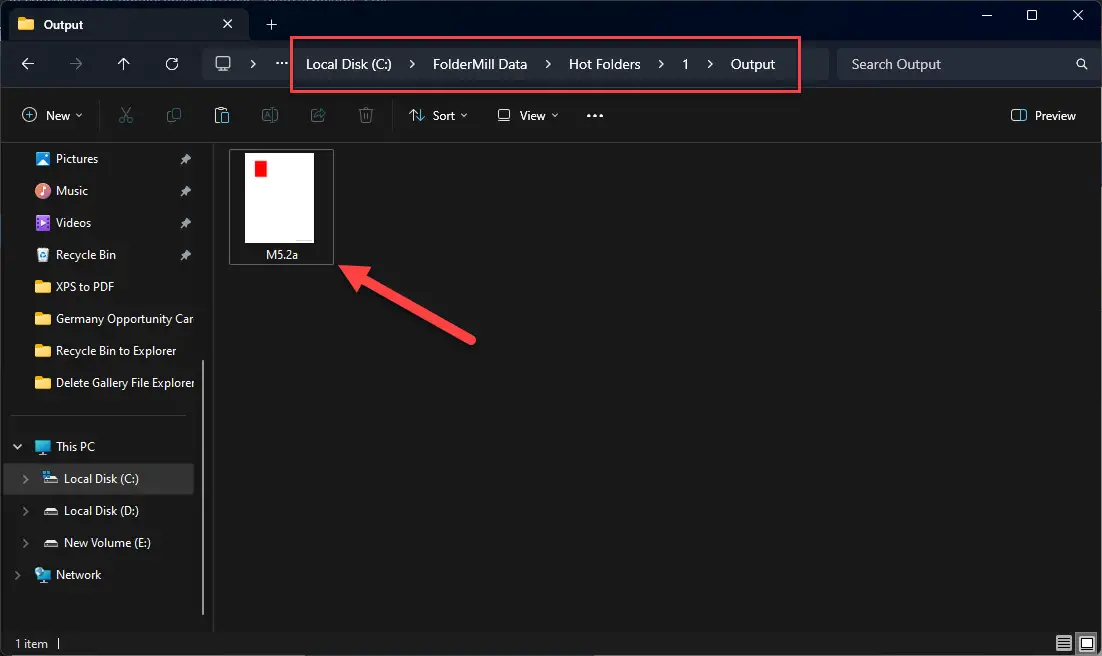Maximize the File Explorer window
The width and height of the screenshot is (1102, 656).
pyautogui.click(x=1032, y=15)
